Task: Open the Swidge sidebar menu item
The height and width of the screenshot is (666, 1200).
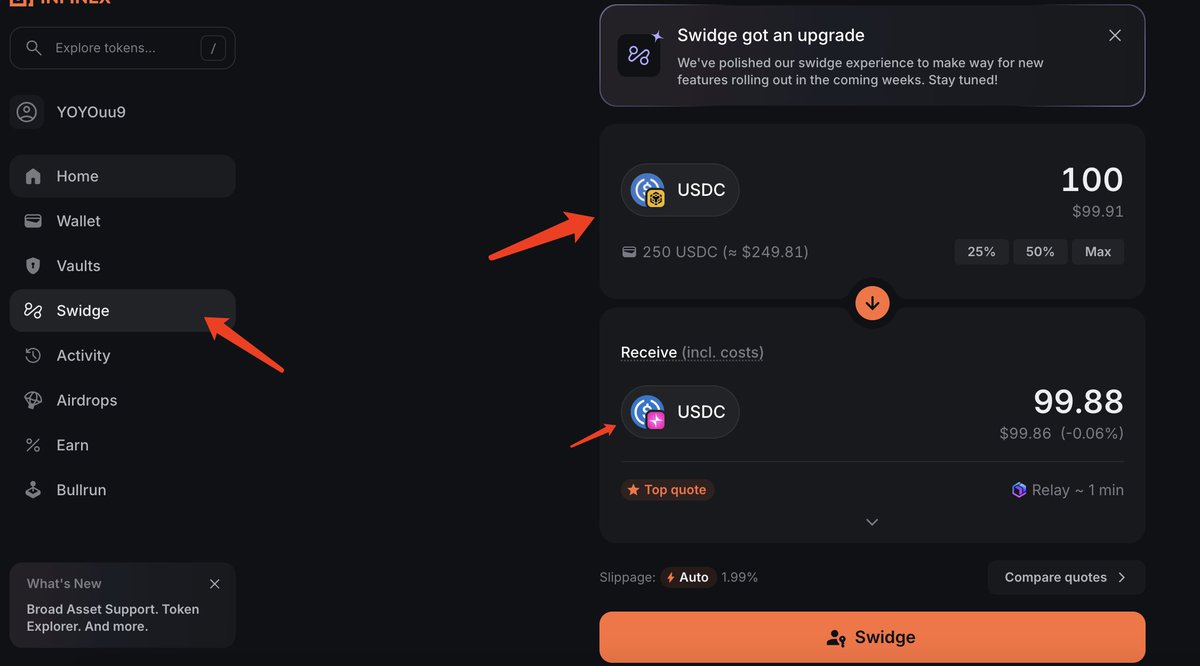Action: (122, 311)
